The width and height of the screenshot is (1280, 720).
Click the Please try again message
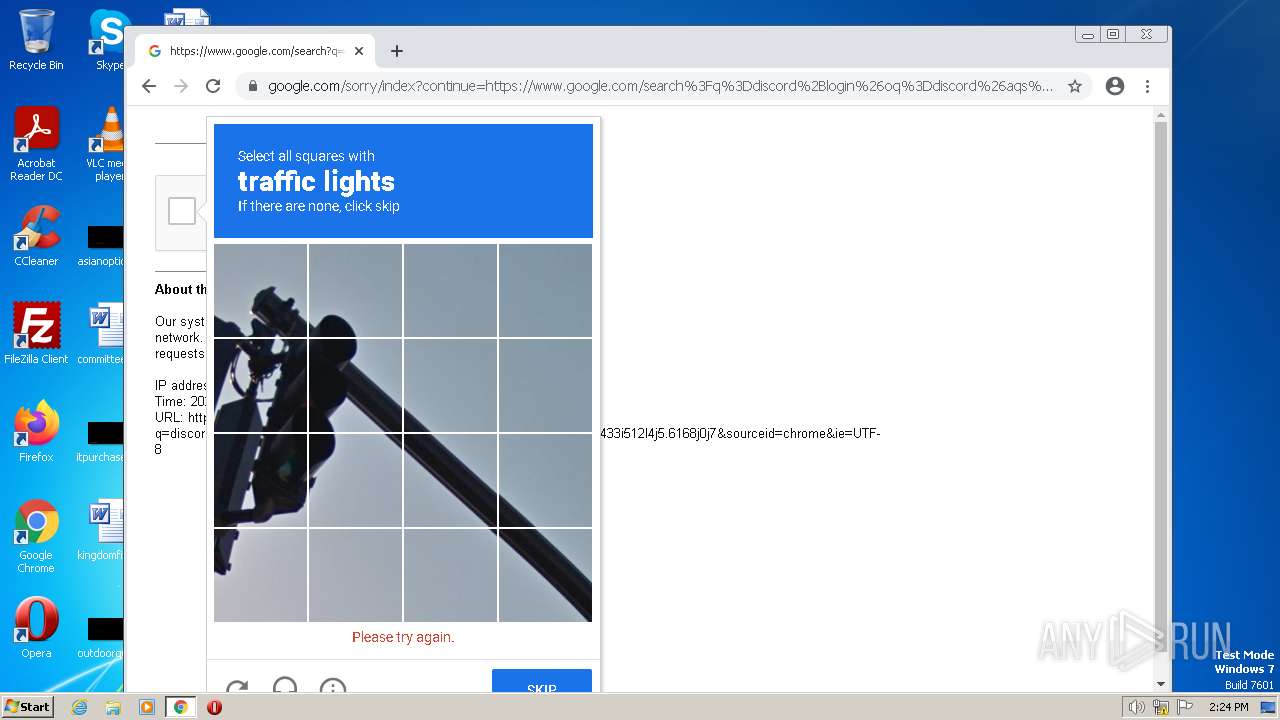point(403,637)
